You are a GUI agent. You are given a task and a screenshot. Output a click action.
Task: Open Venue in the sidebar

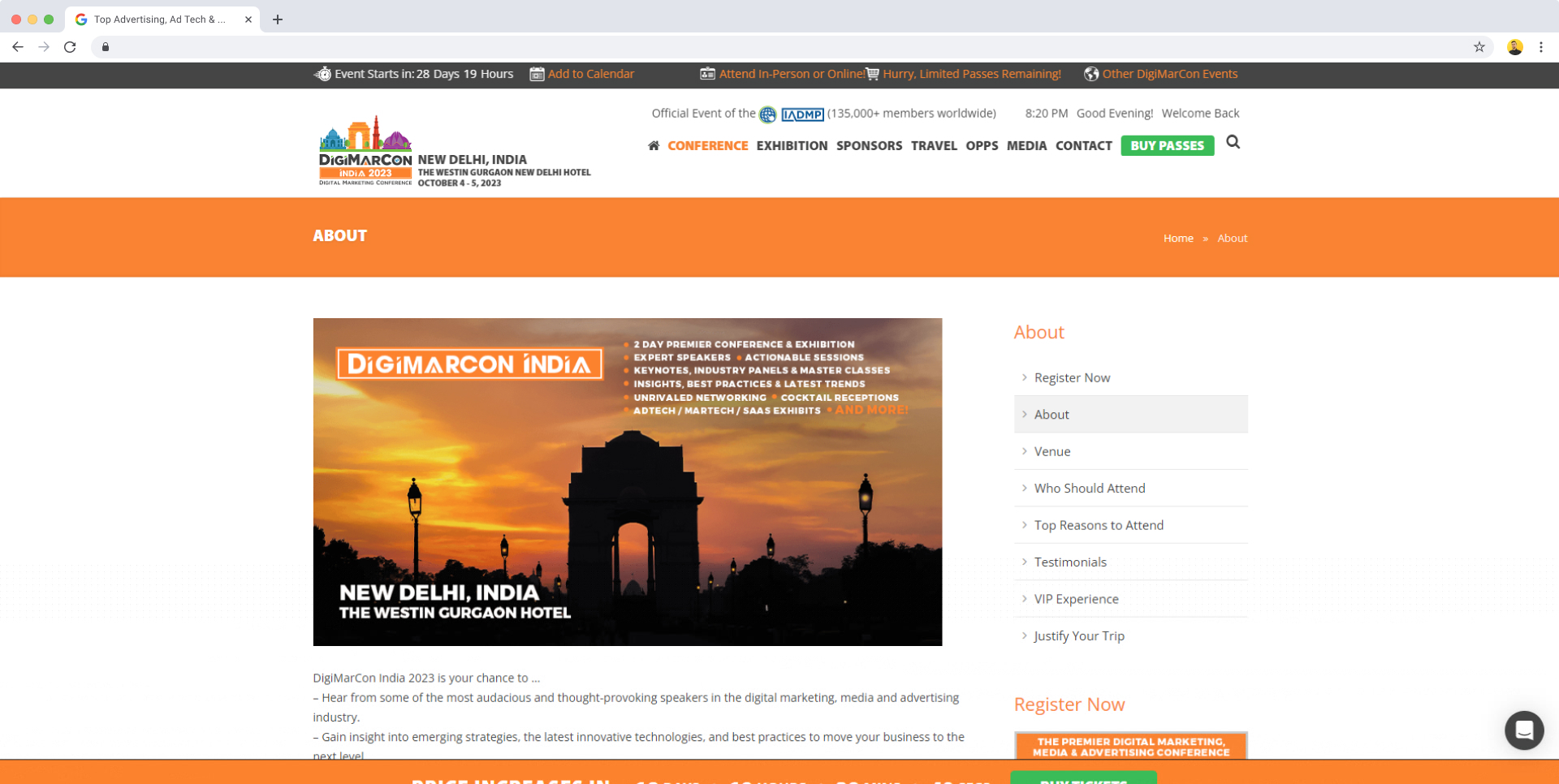[x=1052, y=452]
